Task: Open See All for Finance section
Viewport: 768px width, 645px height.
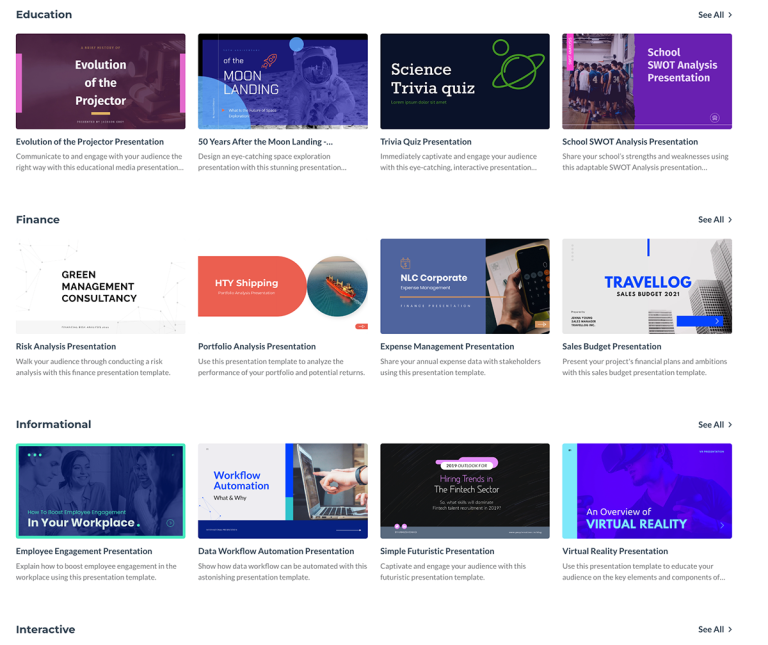Action: tap(715, 219)
